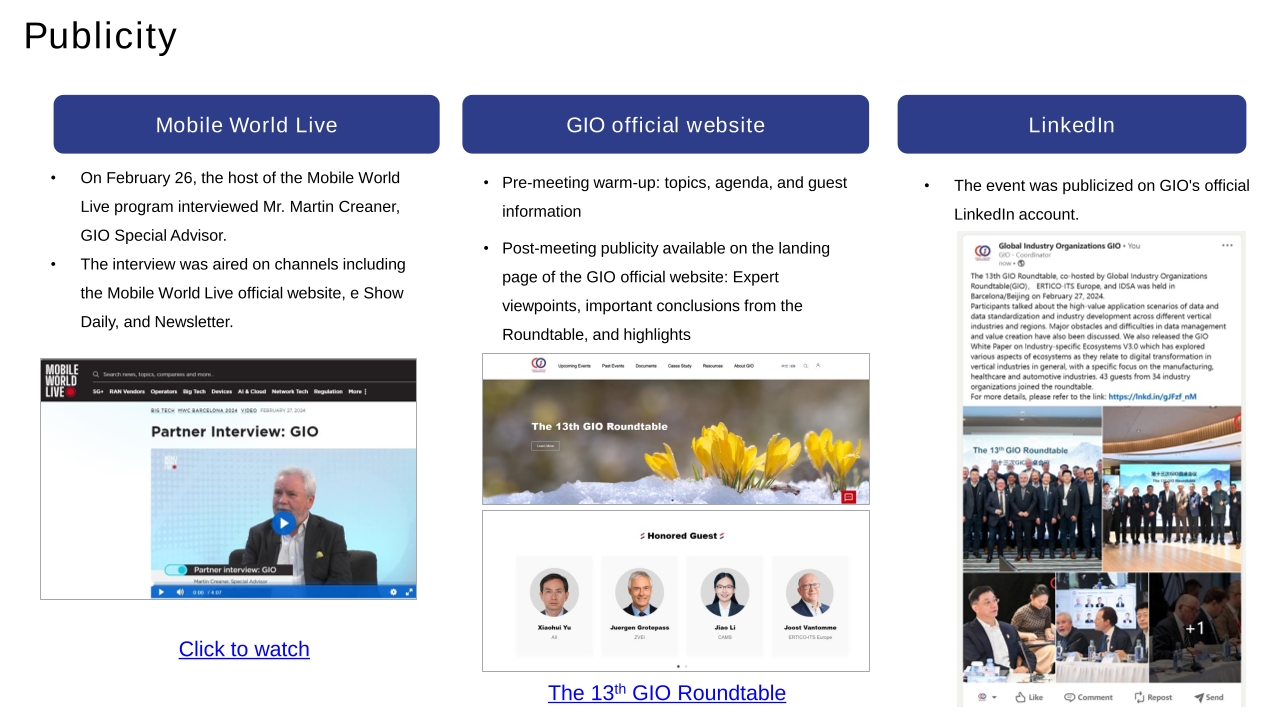
Task: Toggle the switch beside Partner interview caption
Action: 176,570
